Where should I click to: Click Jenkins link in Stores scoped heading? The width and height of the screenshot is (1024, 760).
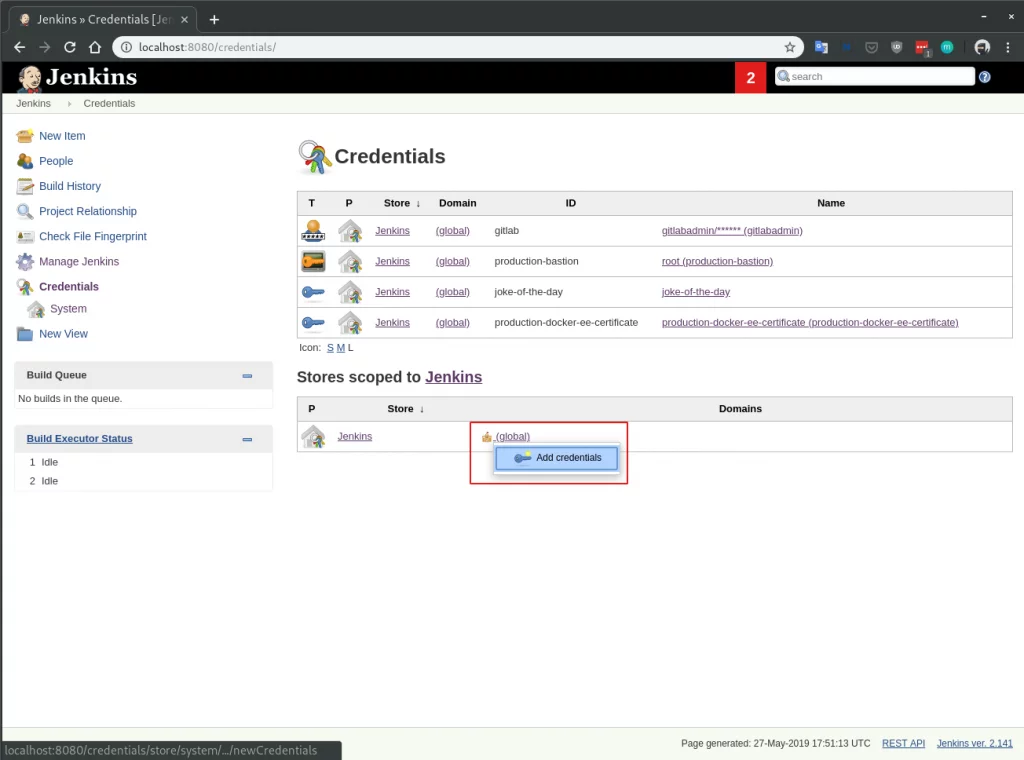click(453, 377)
